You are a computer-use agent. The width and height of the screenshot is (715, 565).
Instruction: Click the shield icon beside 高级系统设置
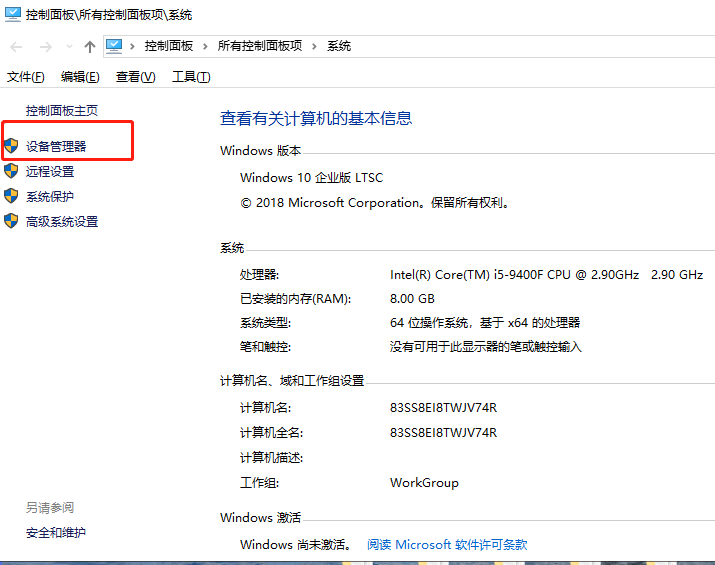pos(11,221)
